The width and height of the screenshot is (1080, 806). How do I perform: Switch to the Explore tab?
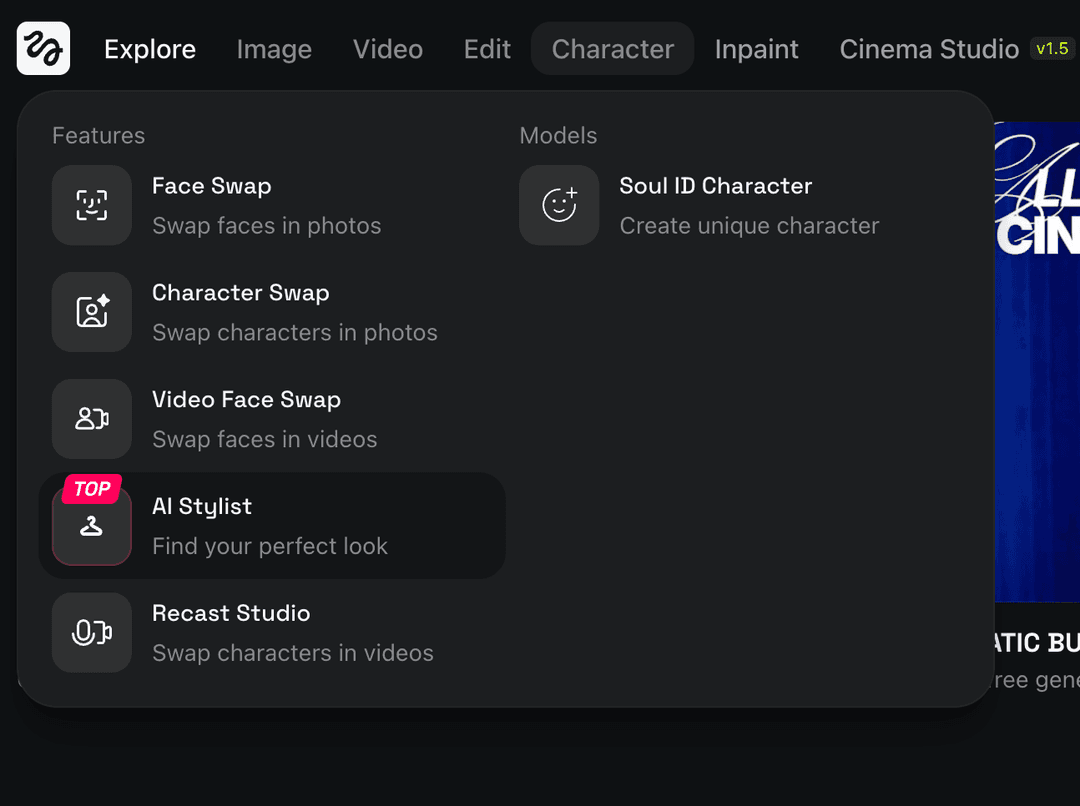click(x=149, y=48)
